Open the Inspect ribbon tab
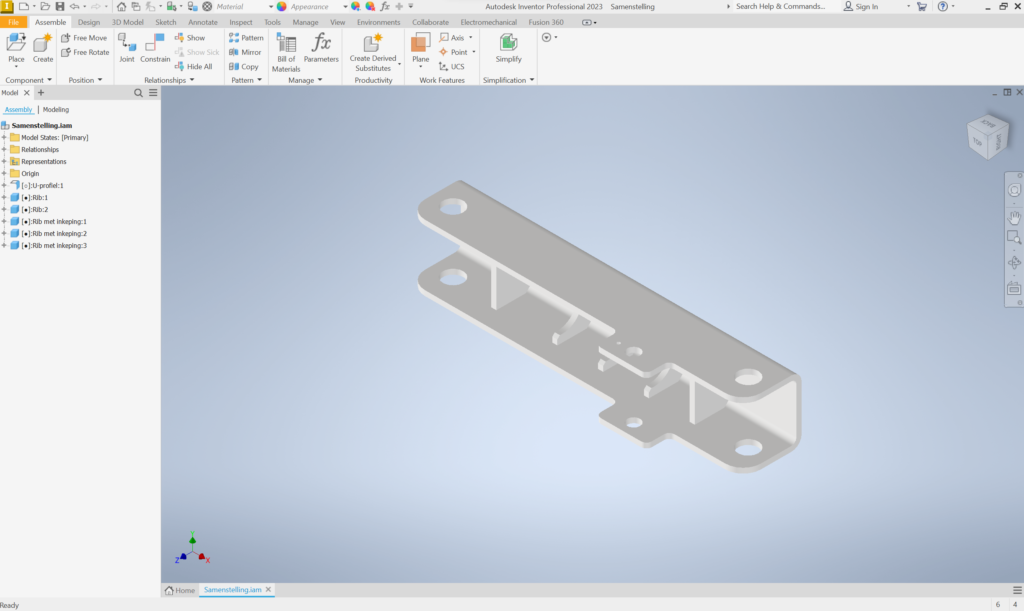Screen dimensions: 1024x611 (241, 22)
